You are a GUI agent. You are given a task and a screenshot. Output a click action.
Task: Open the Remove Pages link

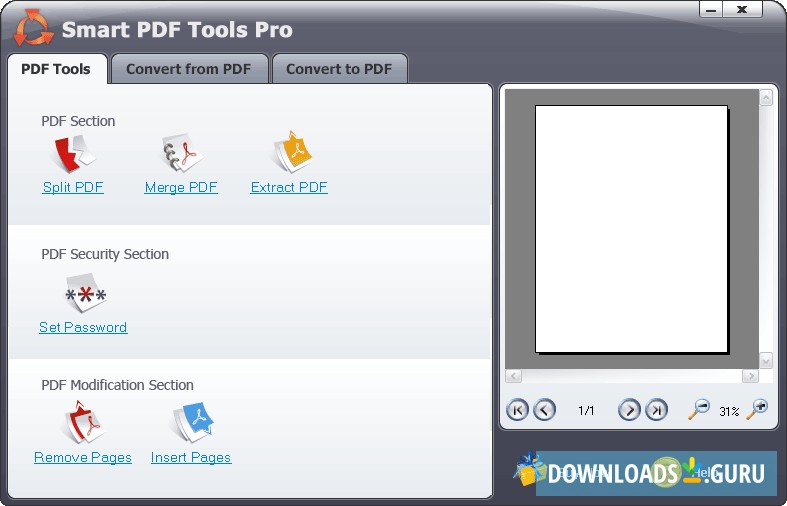83,457
